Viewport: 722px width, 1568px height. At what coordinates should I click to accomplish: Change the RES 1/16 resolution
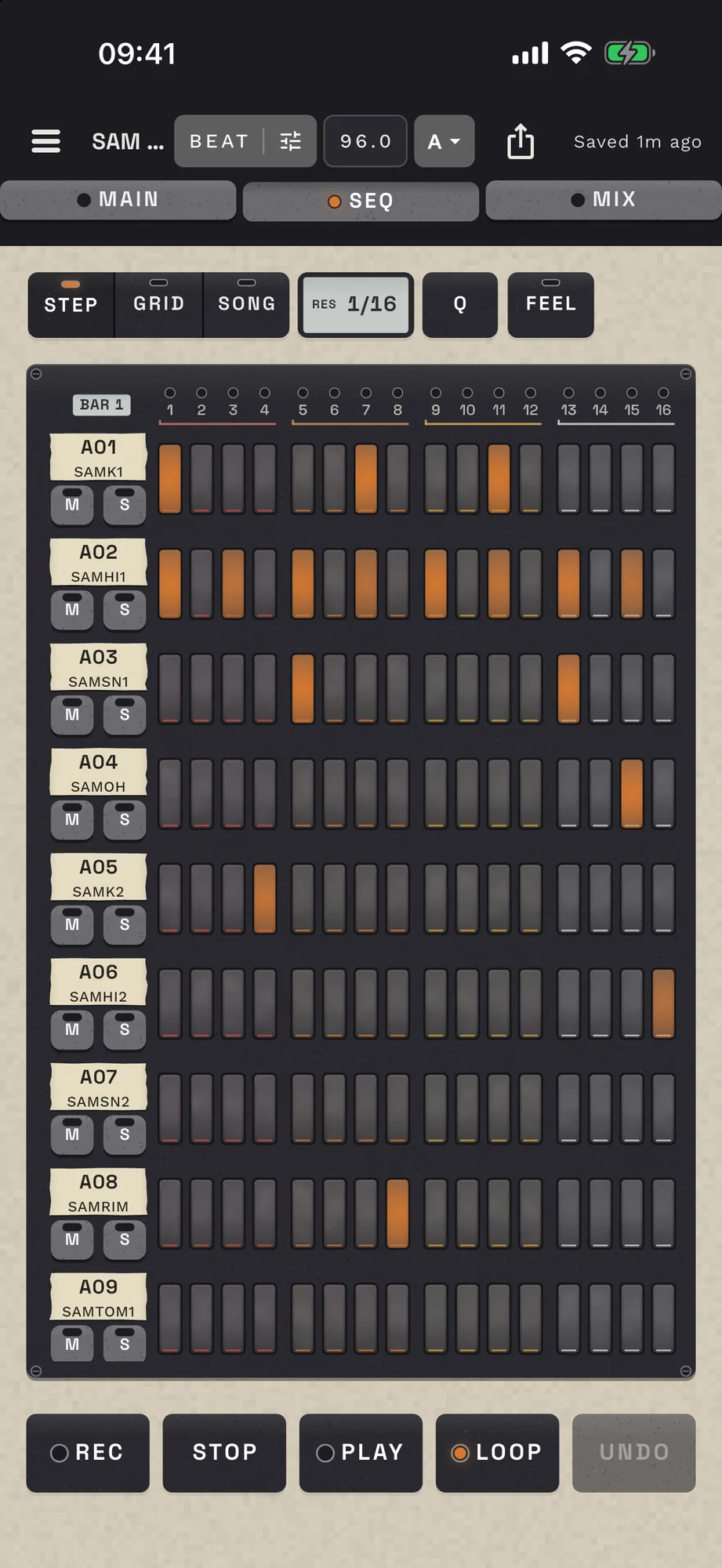point(356,305)
